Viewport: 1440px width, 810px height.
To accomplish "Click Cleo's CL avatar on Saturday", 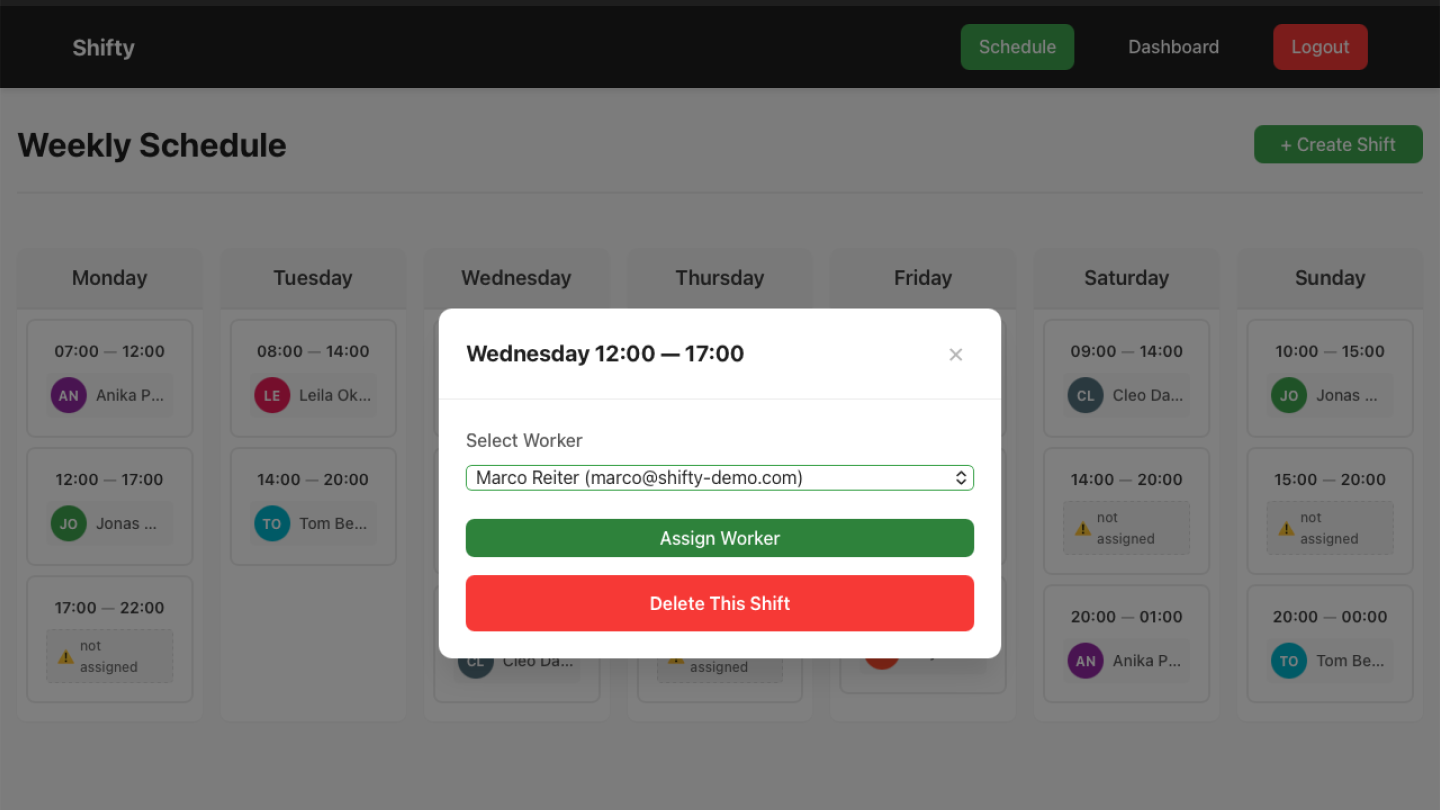I will (1086, 395).
